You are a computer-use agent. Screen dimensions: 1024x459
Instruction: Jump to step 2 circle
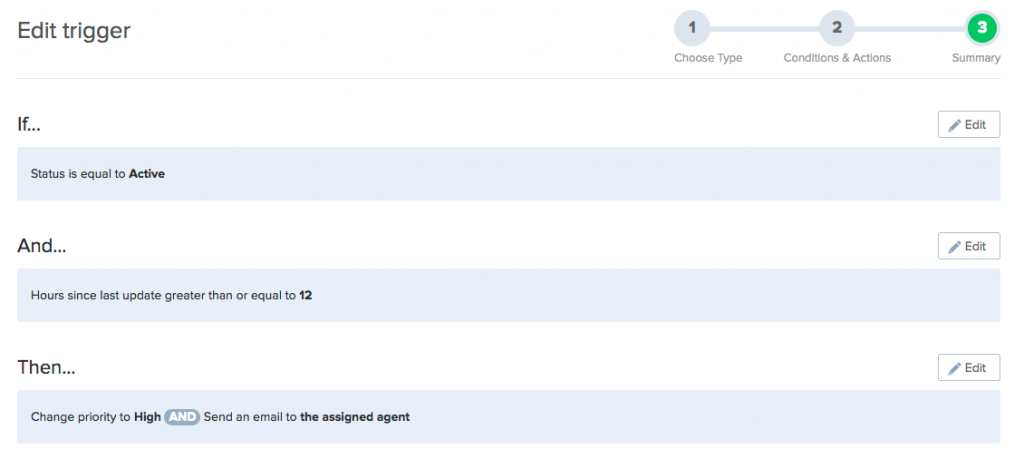836,28
